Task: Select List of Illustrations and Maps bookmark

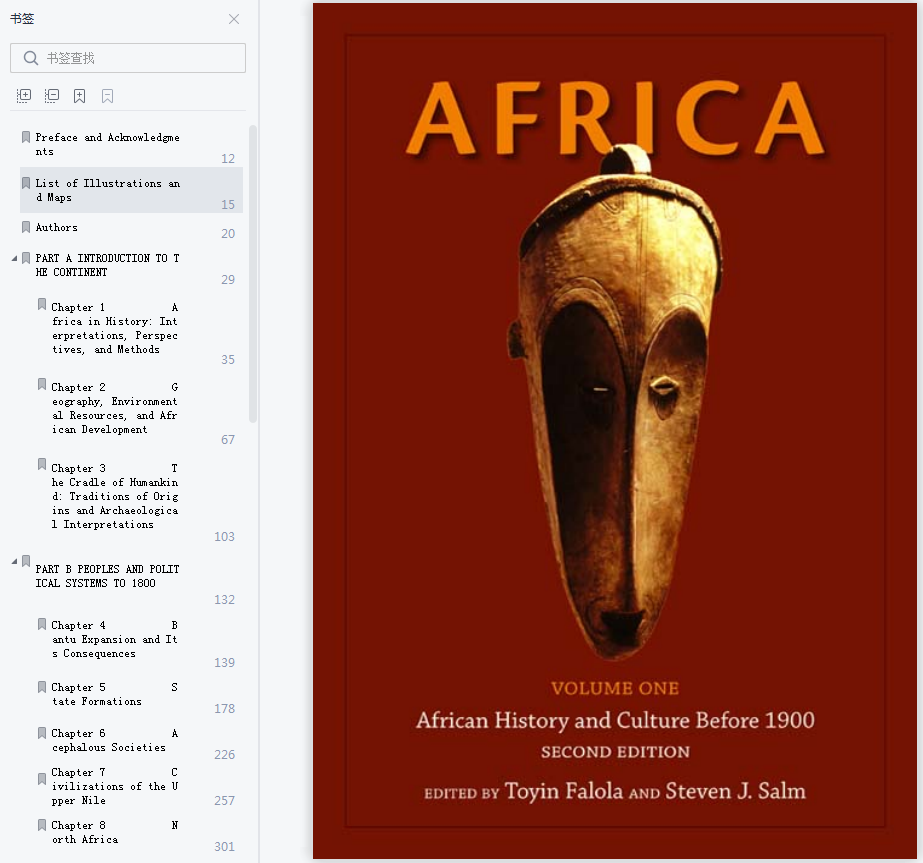Action: click(x=131, y=190)
